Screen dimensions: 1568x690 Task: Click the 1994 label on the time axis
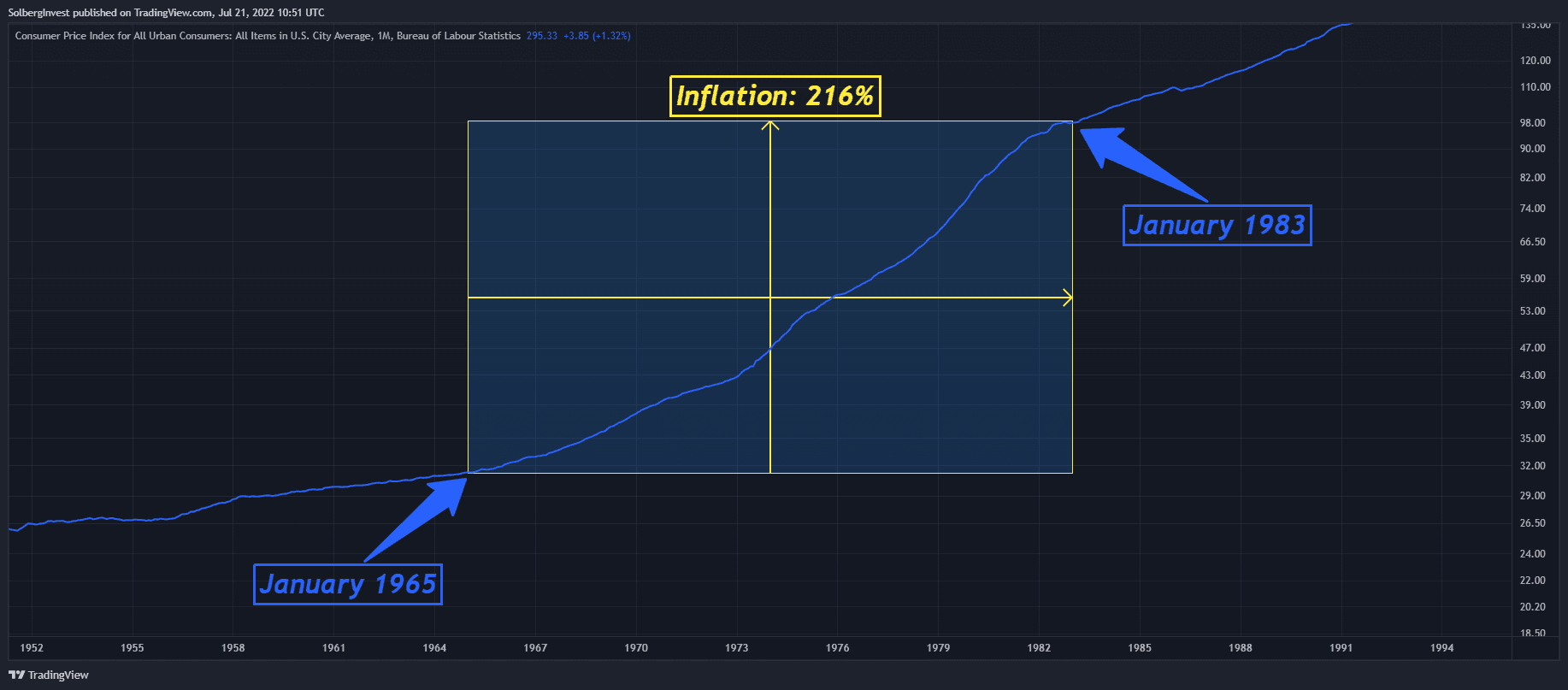[x=1442, y=648]
